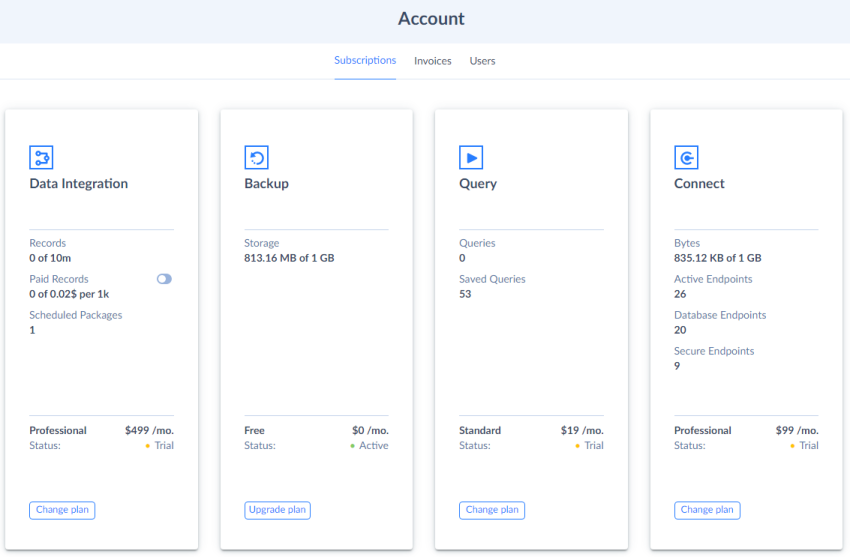Image resolution: width=850 pixels, height=557 pixels.
Task: Click the Query play icon
Action: (x=471, y=158)
